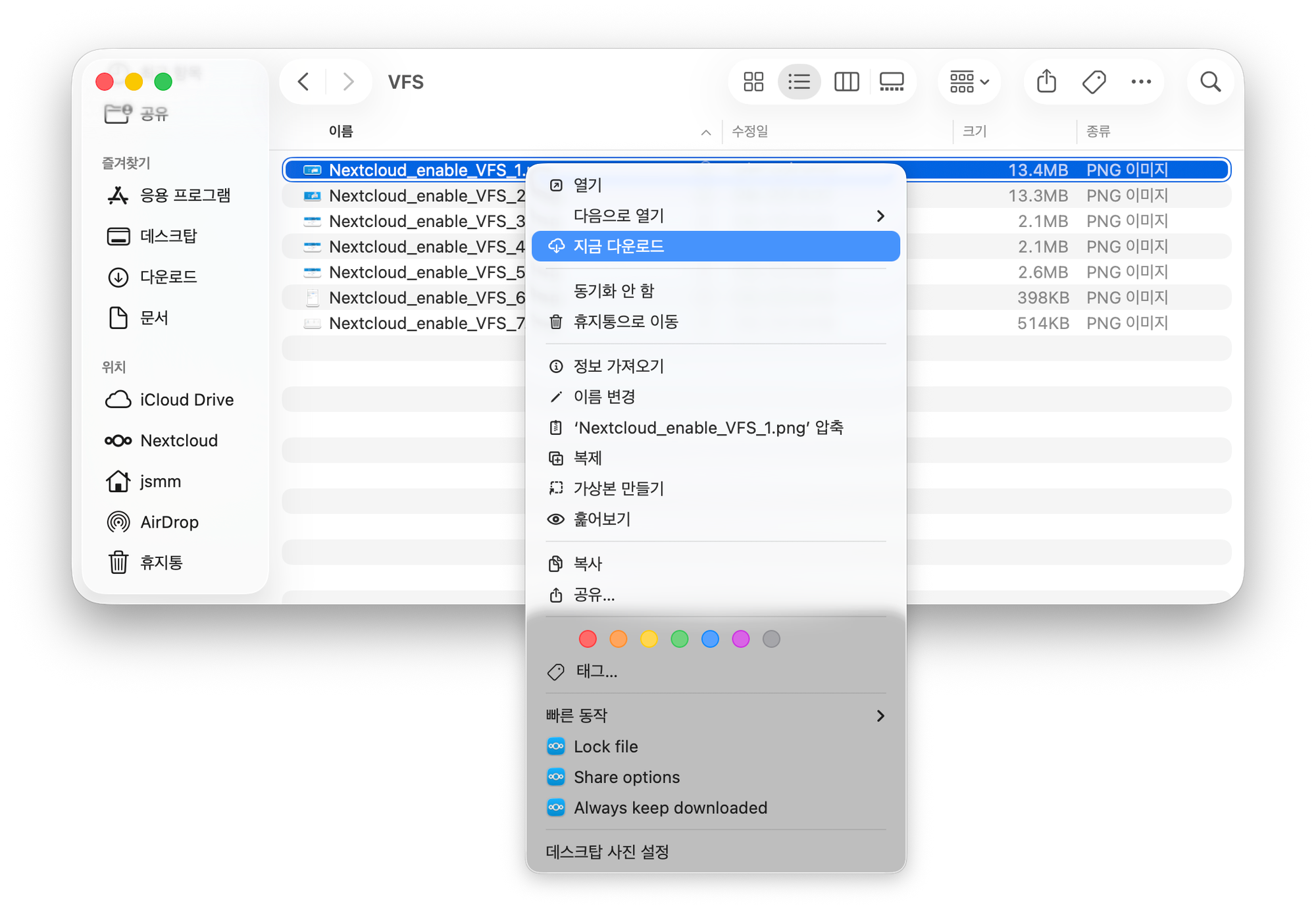Screen dimensions: 1316x908
Task: Open Nextcloud in the sidebar
Action: pos(178,441)
